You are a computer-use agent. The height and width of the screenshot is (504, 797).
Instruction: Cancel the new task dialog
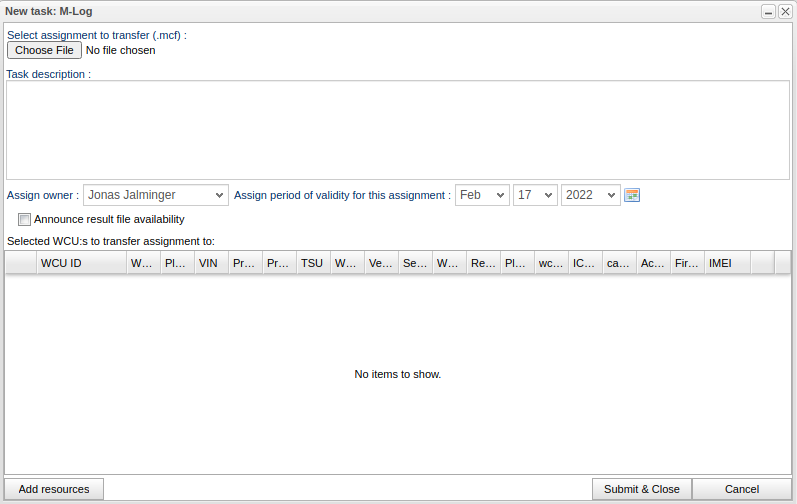click(741, 489)
